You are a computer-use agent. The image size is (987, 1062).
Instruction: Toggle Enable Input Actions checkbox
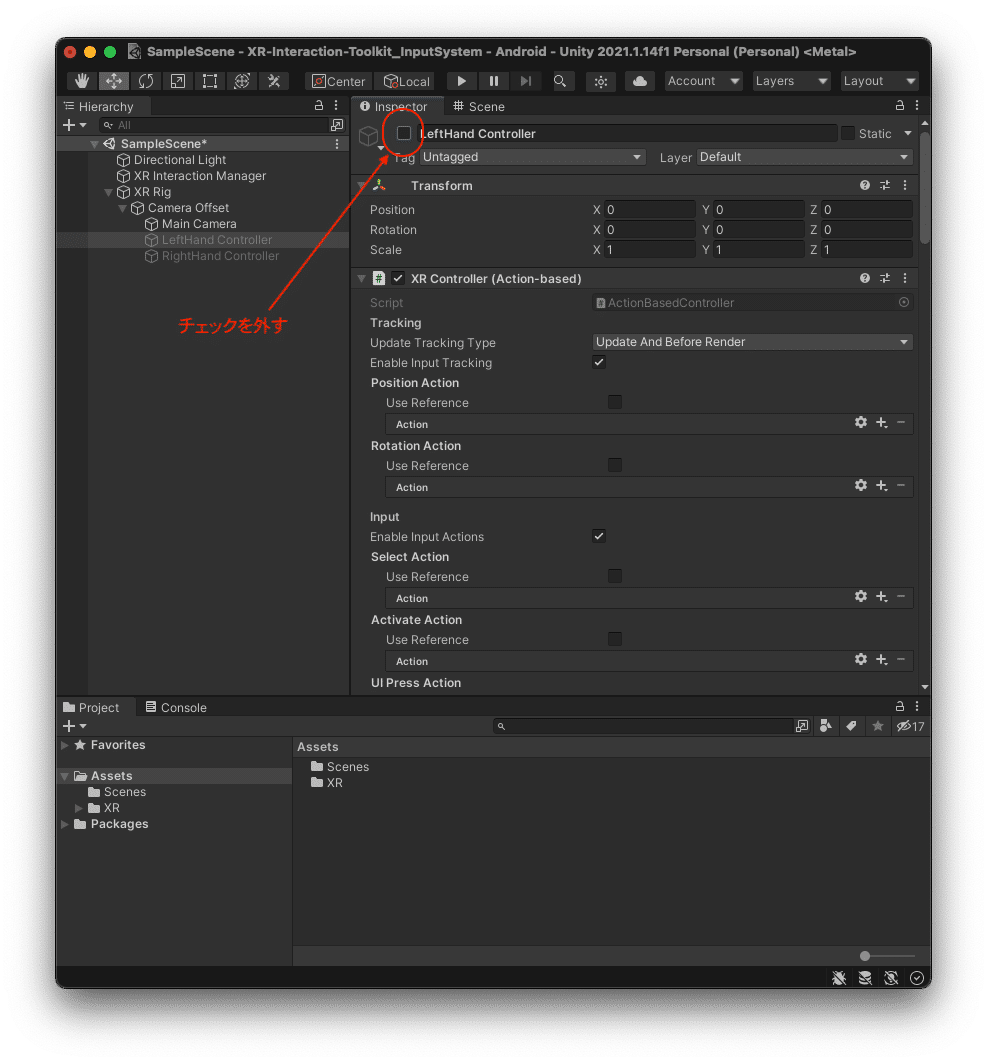tap(599, 536)
